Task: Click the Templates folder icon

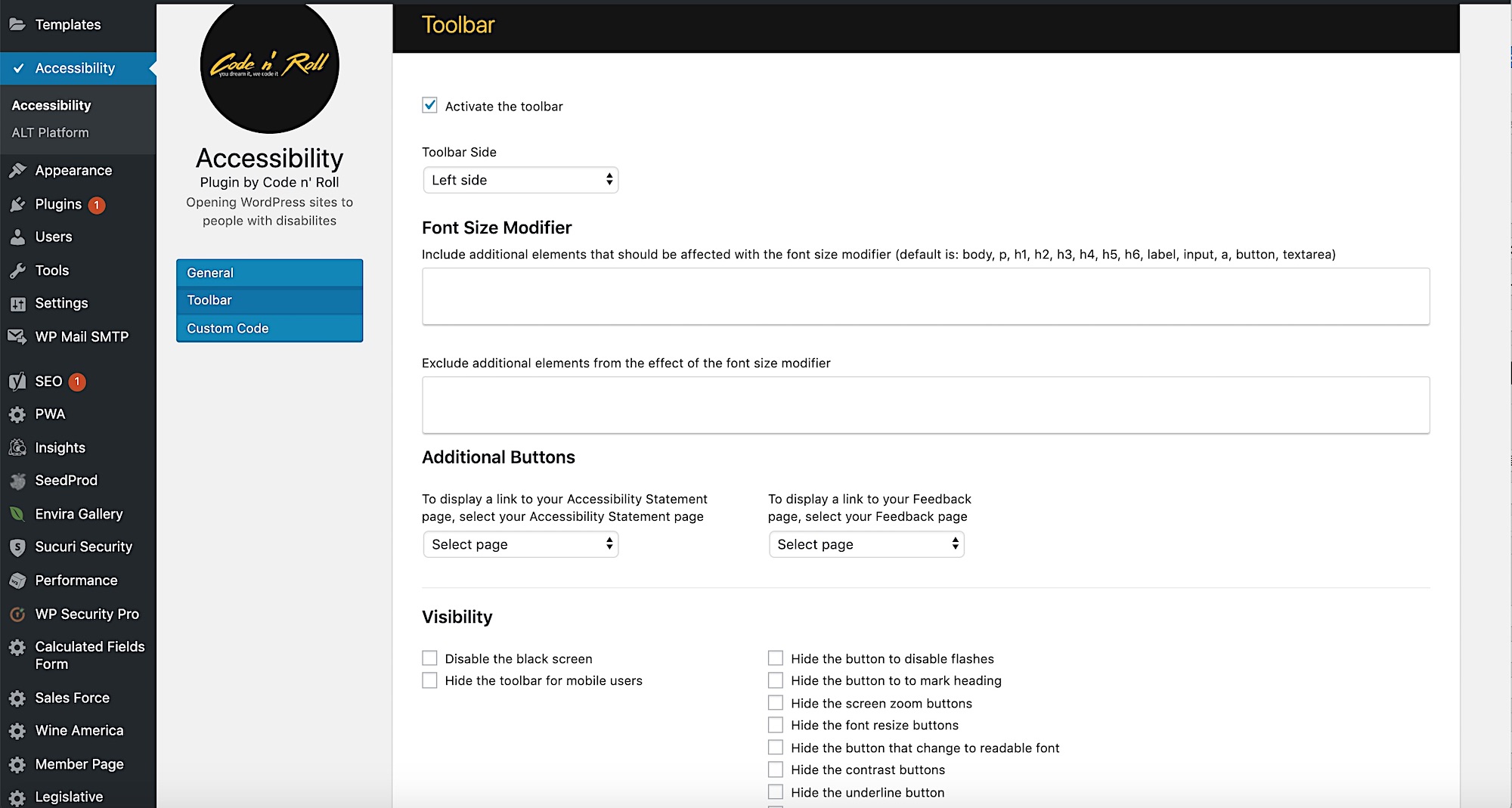Action: pyautogui.click(x=17, y=24)
